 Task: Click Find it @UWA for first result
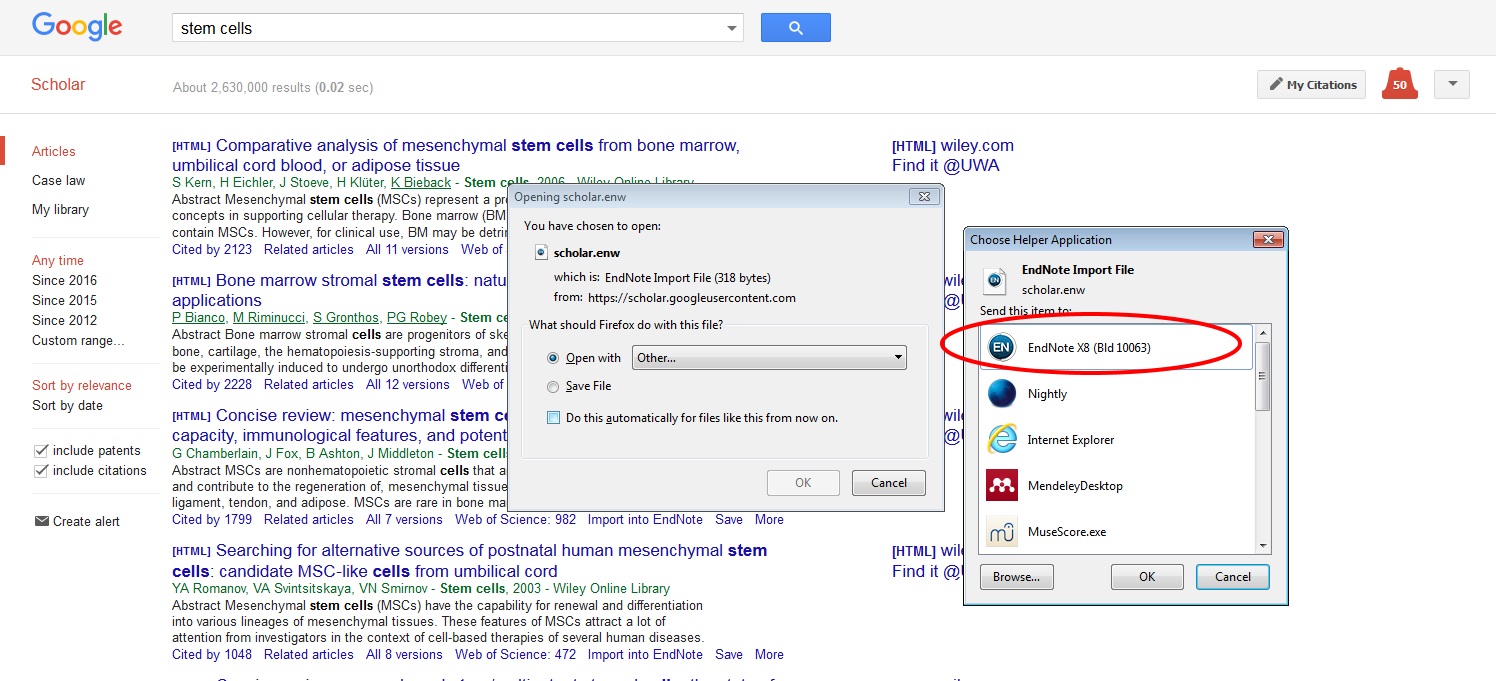945,165
